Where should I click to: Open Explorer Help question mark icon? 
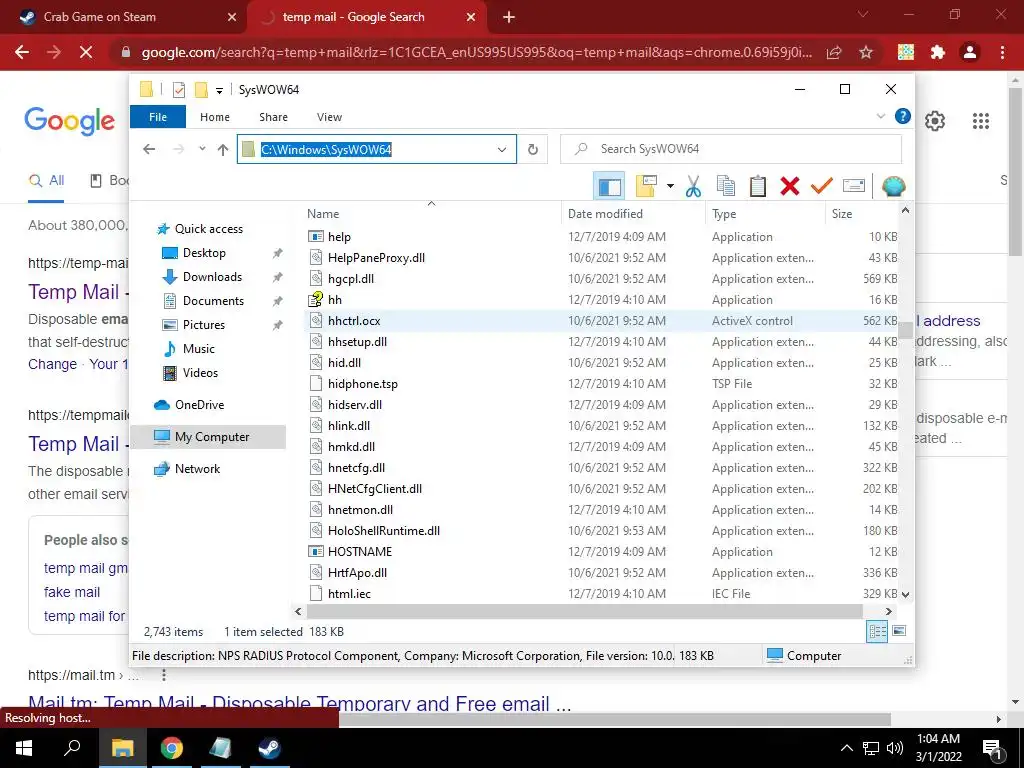click(903, 116)
